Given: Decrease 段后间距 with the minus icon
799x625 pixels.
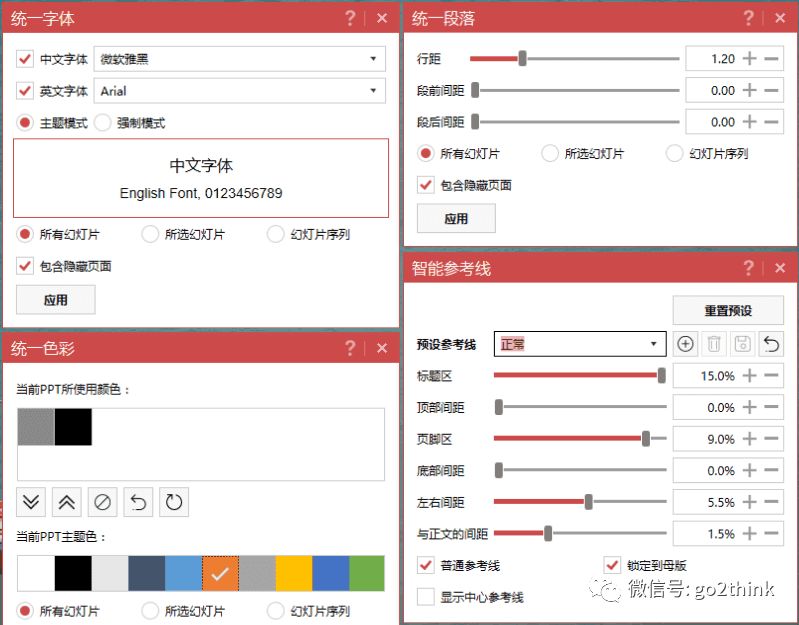Looking at the screenshot, I should click(771, 122).
